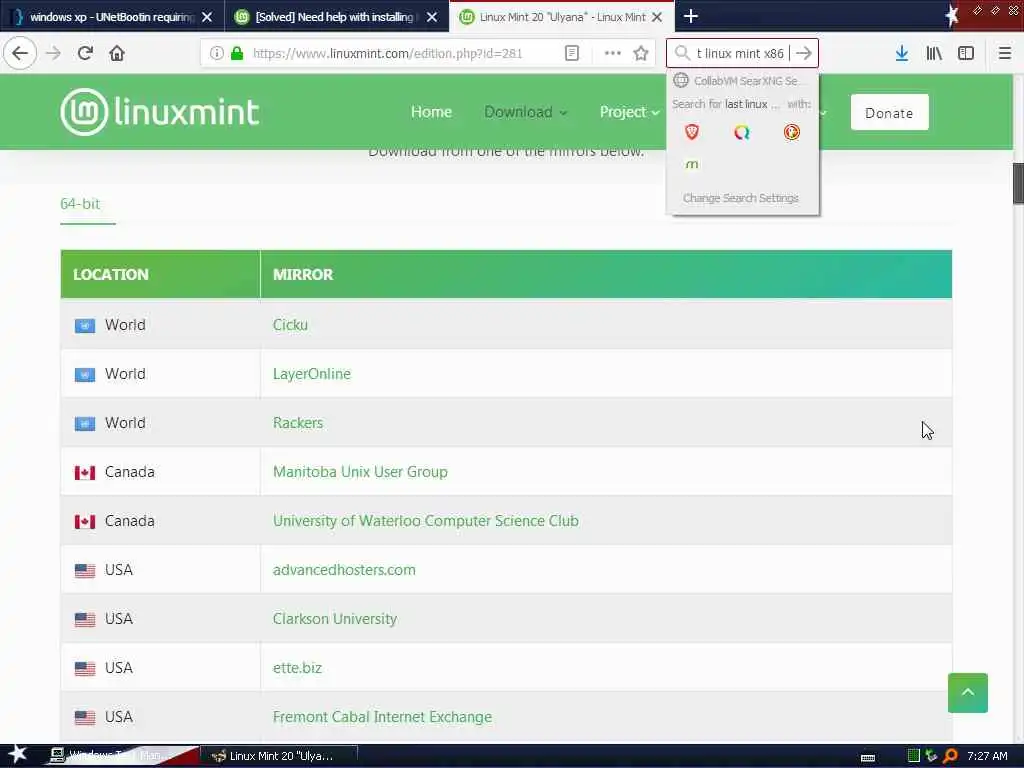Open the browser hamburger menu
The image size is (1024, 768).
click(1004, 53)
